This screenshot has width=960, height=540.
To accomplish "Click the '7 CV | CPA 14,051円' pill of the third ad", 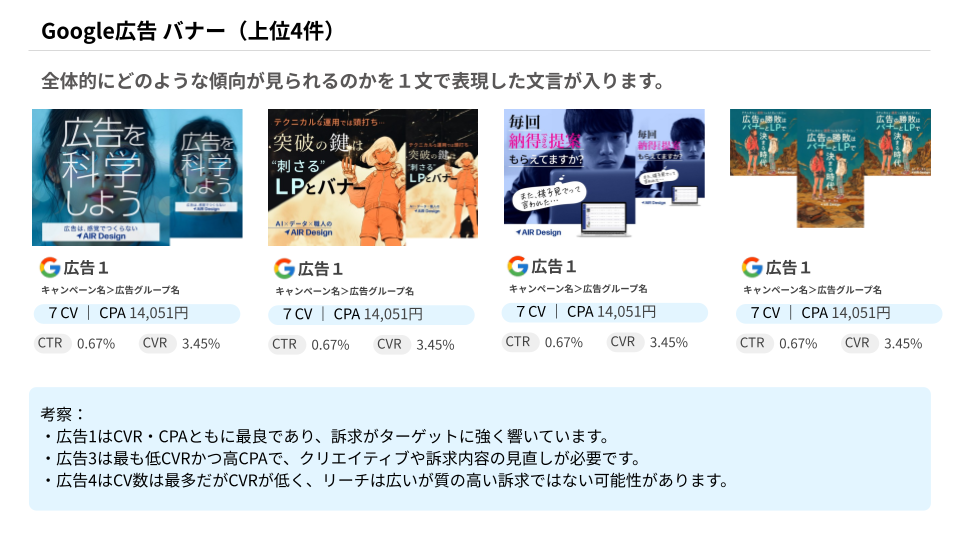I will 604,312.
